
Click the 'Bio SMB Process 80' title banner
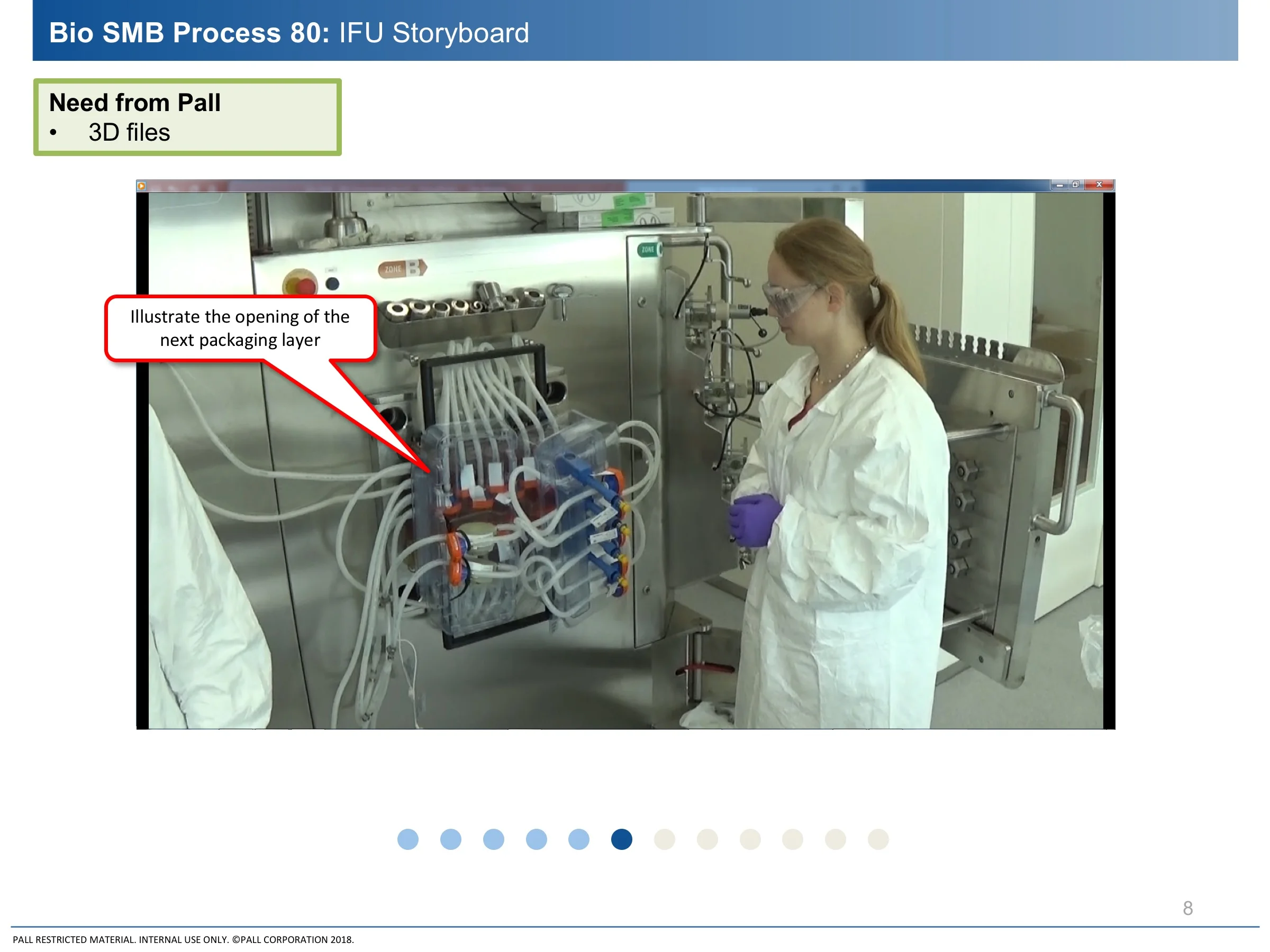[x=289, y=33]
